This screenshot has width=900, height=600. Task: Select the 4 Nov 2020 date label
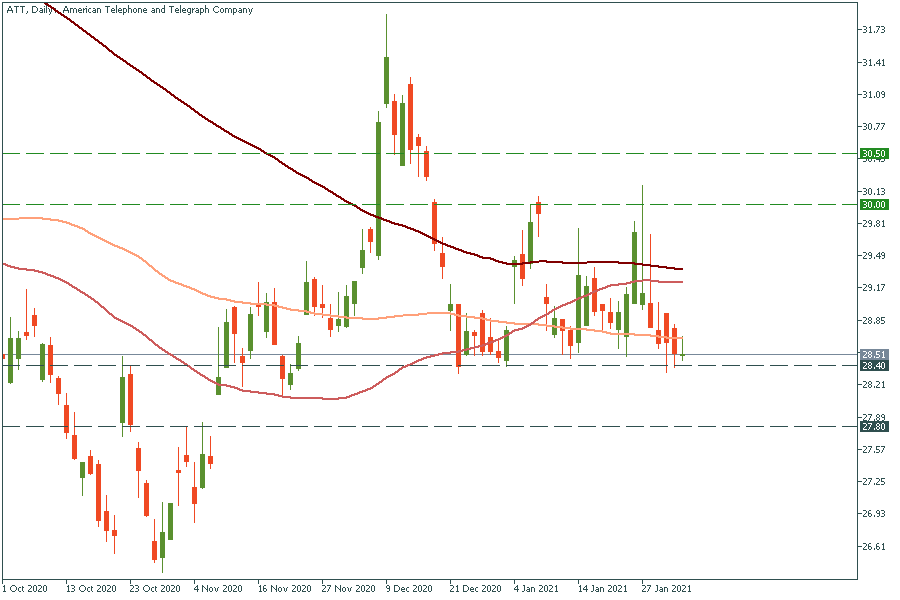[x=218, y=589]
